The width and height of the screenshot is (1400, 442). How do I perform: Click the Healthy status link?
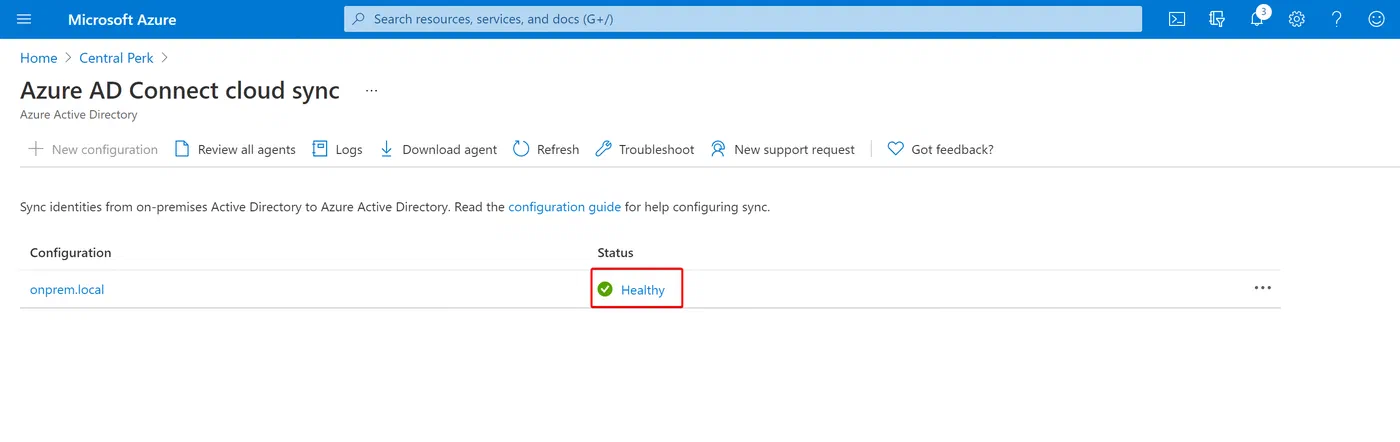click(x=643, y=290)
